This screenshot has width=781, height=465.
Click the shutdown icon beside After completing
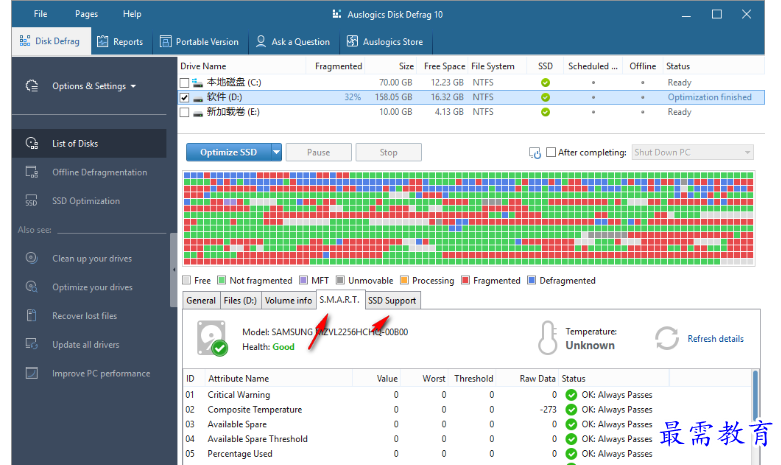[535, 153]
